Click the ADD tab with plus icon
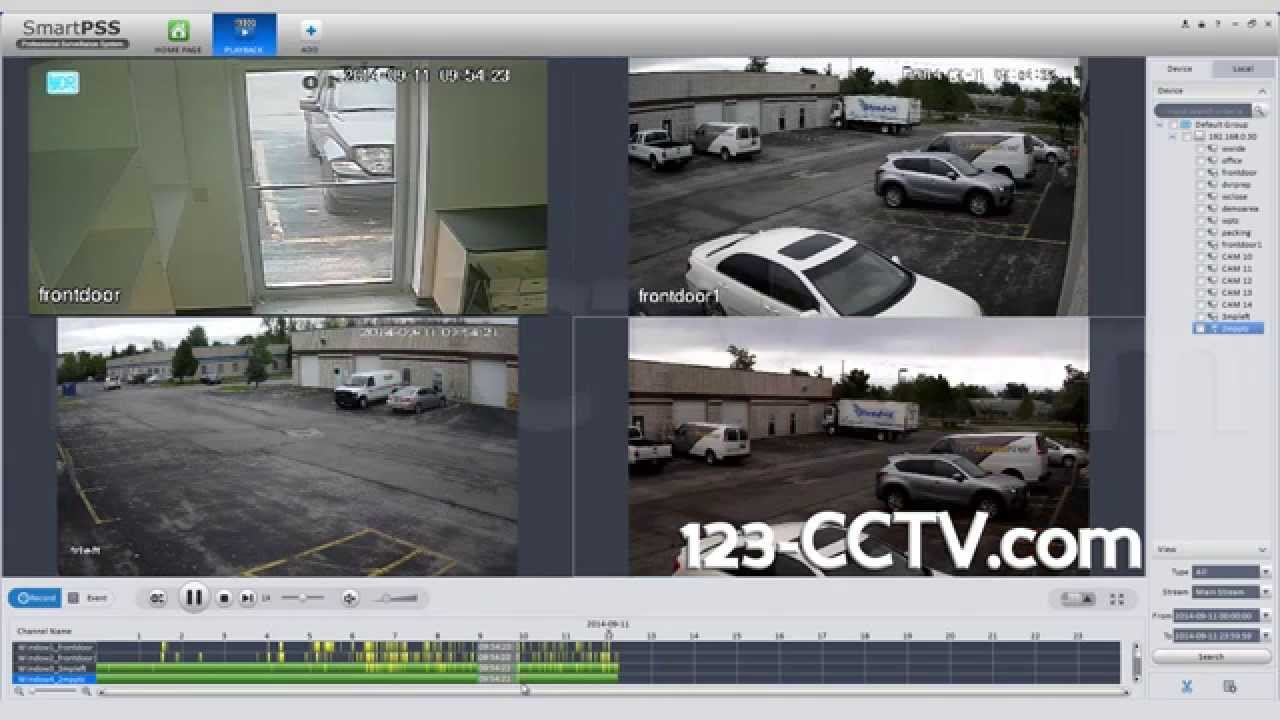The image size is (1280, 720). [x=310, y=35]
